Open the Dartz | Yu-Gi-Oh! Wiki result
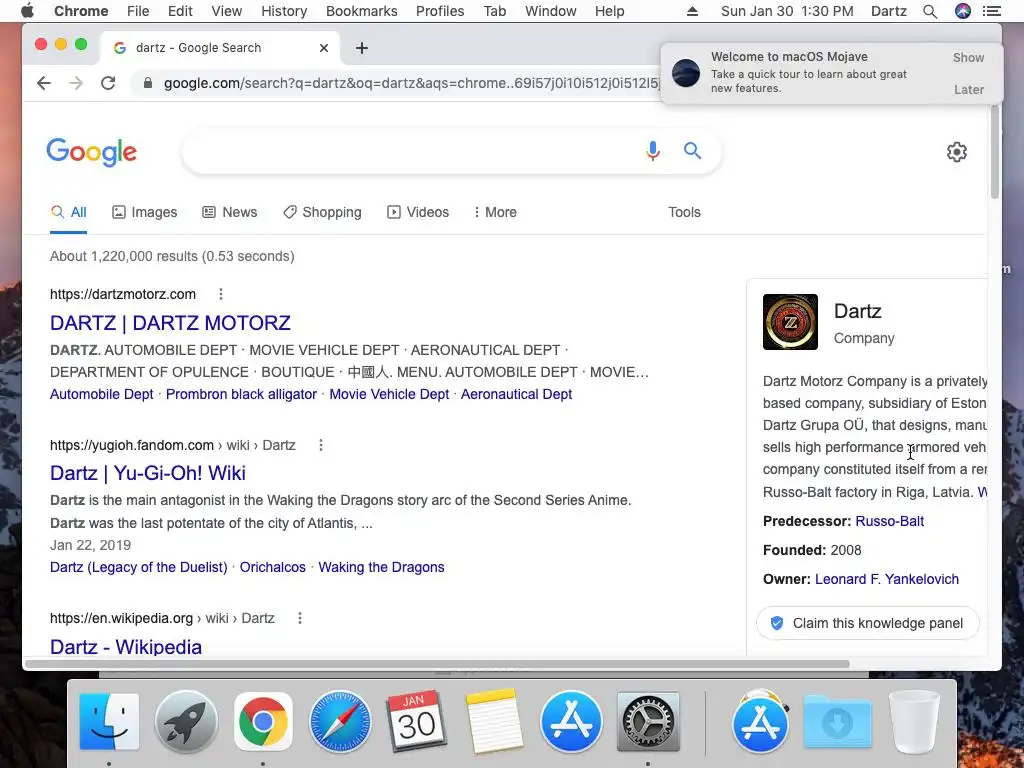1024x768 pixels. [148, 473]
